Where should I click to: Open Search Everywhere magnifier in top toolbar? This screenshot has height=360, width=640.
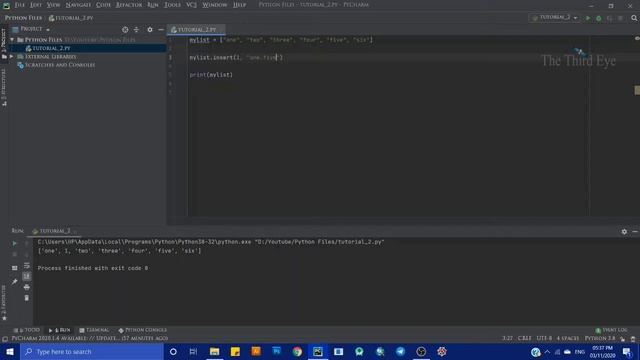pos(634,18)
